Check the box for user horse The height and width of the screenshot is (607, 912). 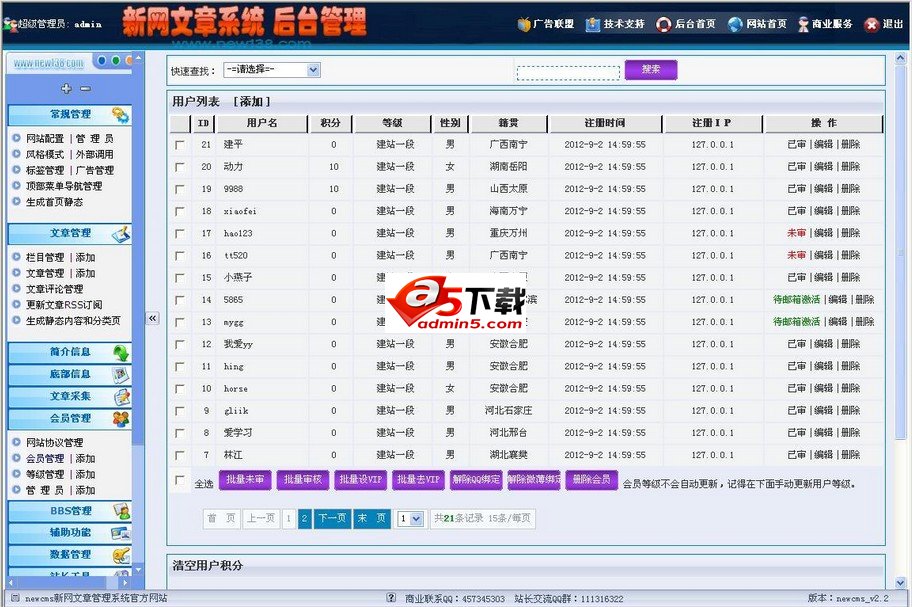[x=180, y=388]
